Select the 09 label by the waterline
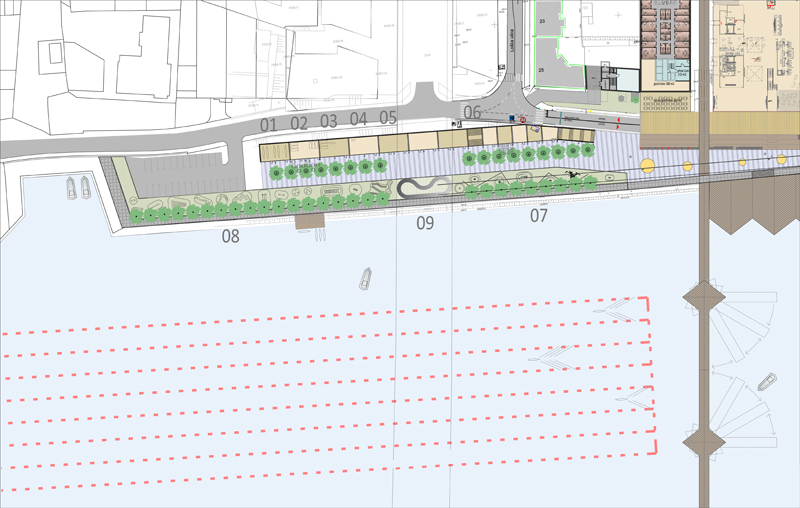 (x=425, y=223)
